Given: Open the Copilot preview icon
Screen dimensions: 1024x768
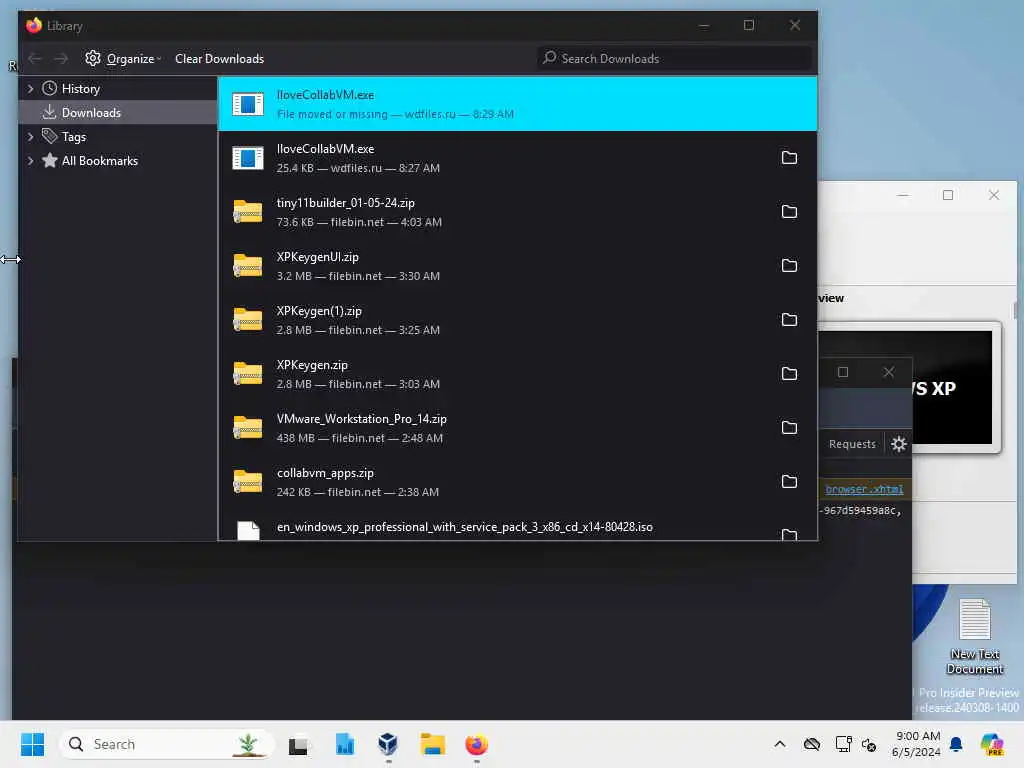Looking at the screenshot, I should tap(992, 744).
